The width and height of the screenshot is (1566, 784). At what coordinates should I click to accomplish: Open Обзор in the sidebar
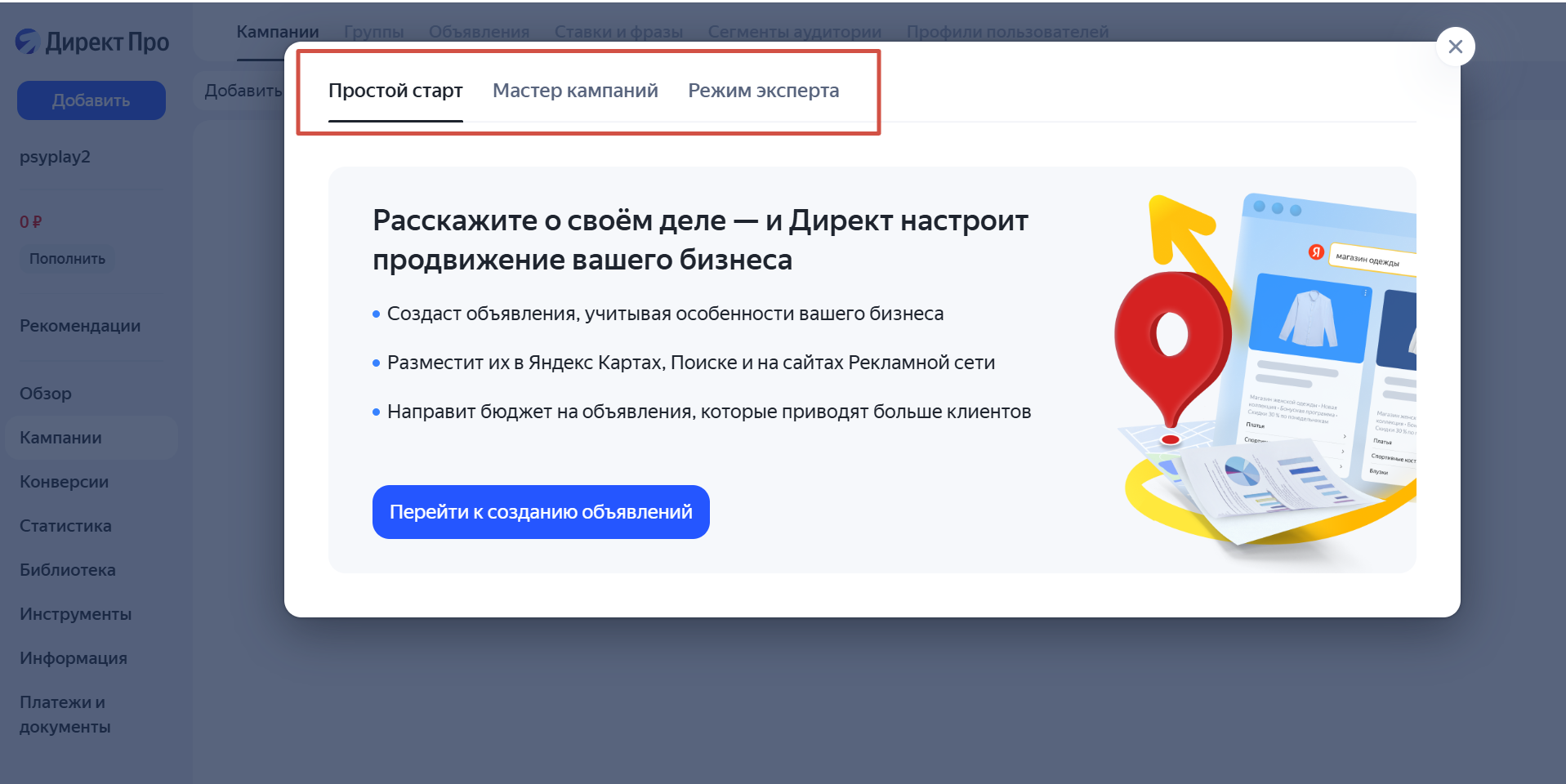tap(46, 394)
